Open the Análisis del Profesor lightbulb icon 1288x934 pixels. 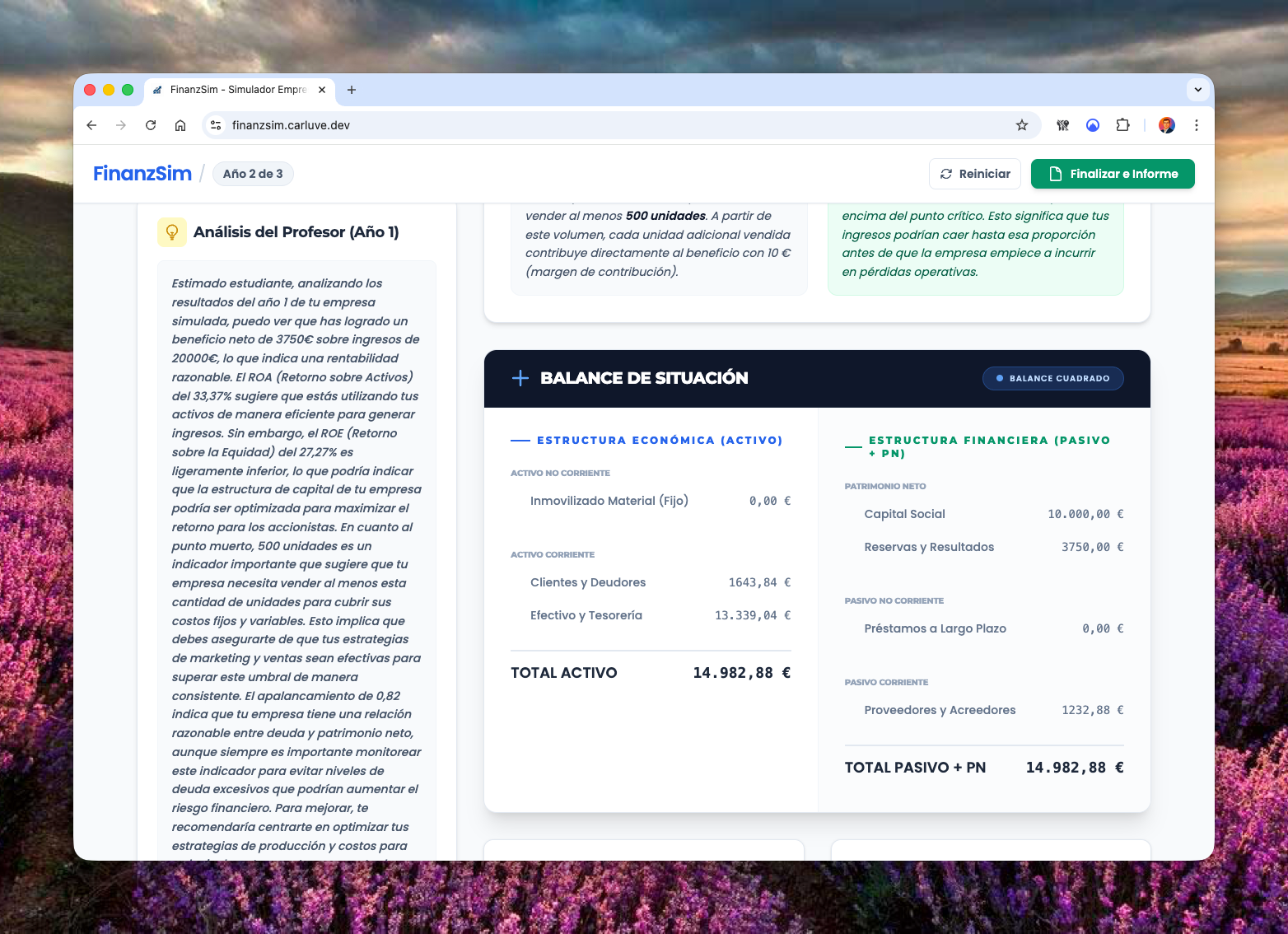click(171, 232)
